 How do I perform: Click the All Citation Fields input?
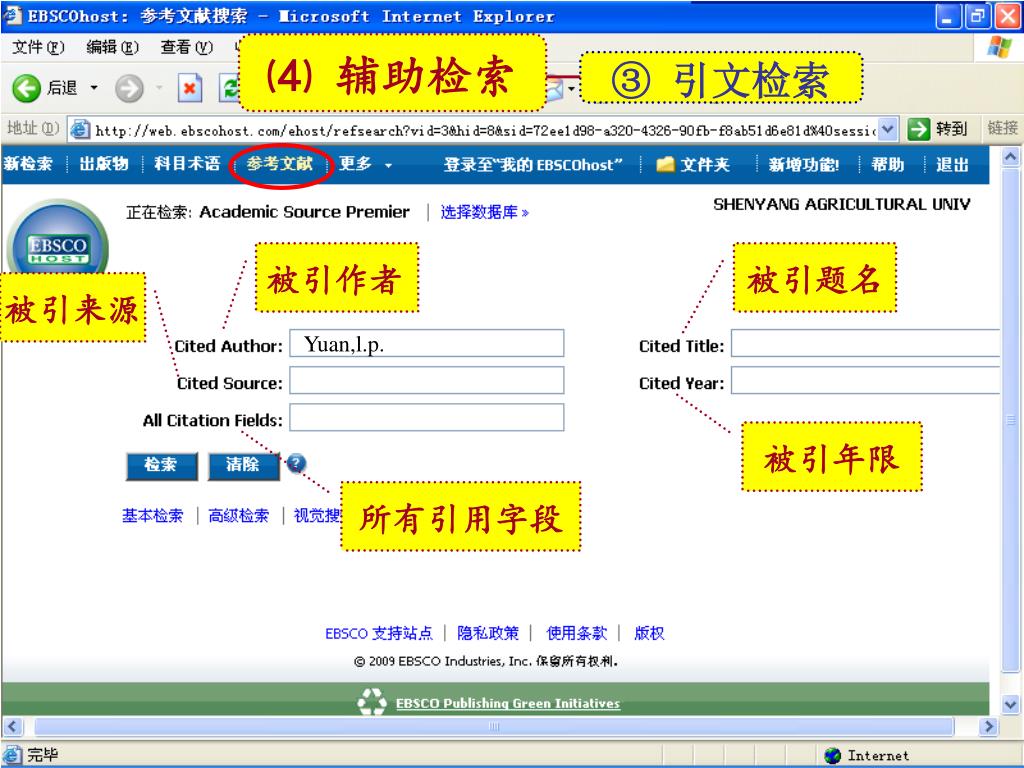point(426,417)
